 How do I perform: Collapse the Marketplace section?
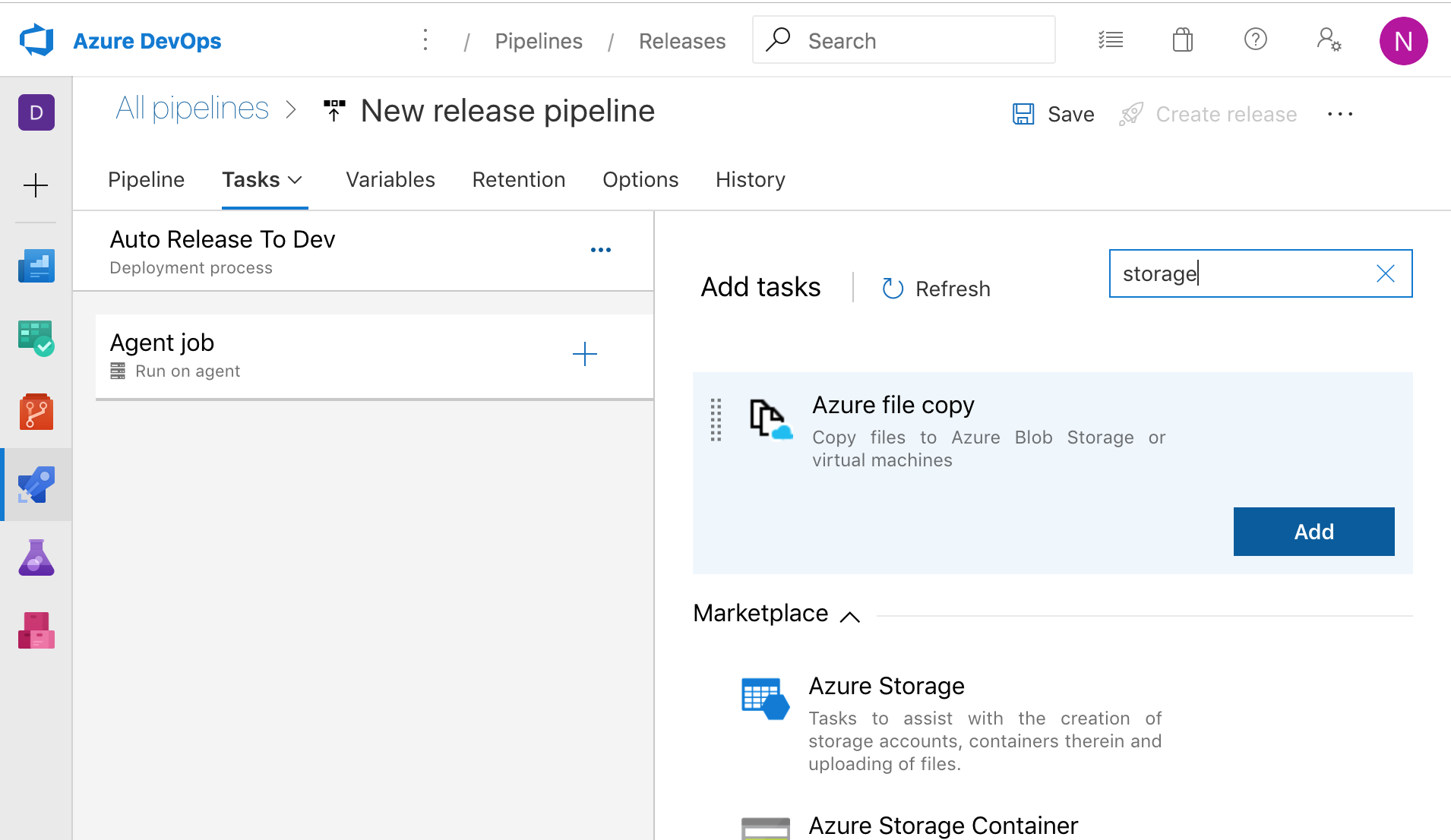click(x=850, y=617)
